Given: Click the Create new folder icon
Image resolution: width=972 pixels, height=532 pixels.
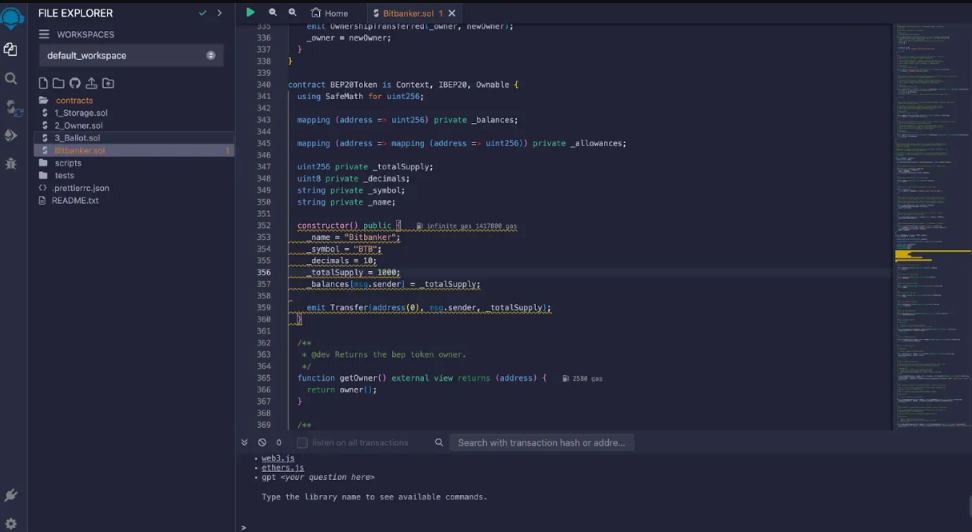Looking at the screenshot, I should 58,83.
